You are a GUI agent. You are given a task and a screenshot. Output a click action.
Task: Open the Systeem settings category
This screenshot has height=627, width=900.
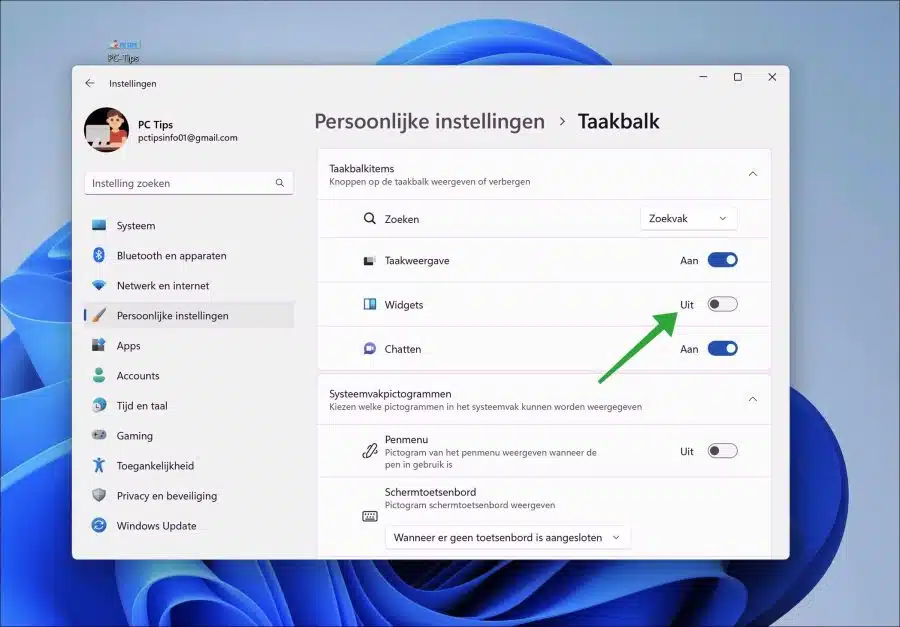[135, 226]
